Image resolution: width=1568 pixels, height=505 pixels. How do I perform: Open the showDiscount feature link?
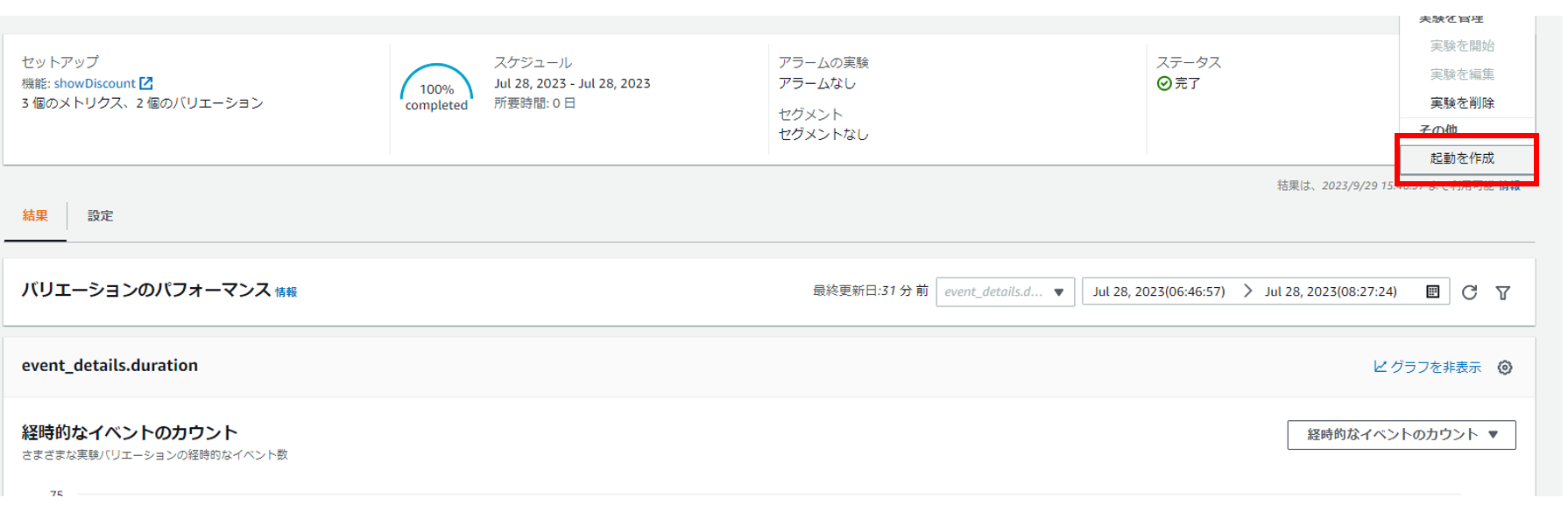coord(95,84)
